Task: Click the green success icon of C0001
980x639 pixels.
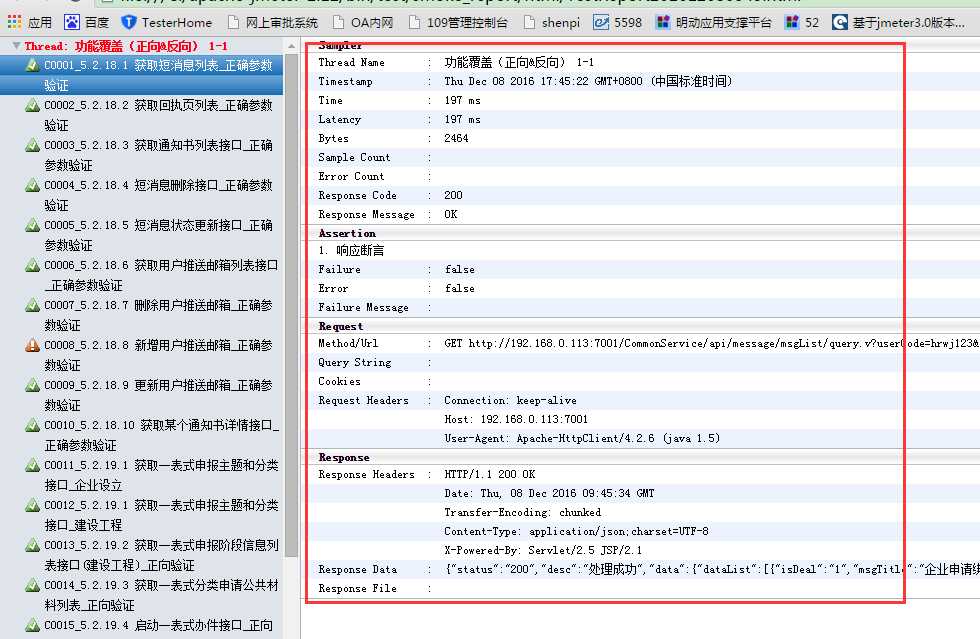Action: [x=32, y=65]
